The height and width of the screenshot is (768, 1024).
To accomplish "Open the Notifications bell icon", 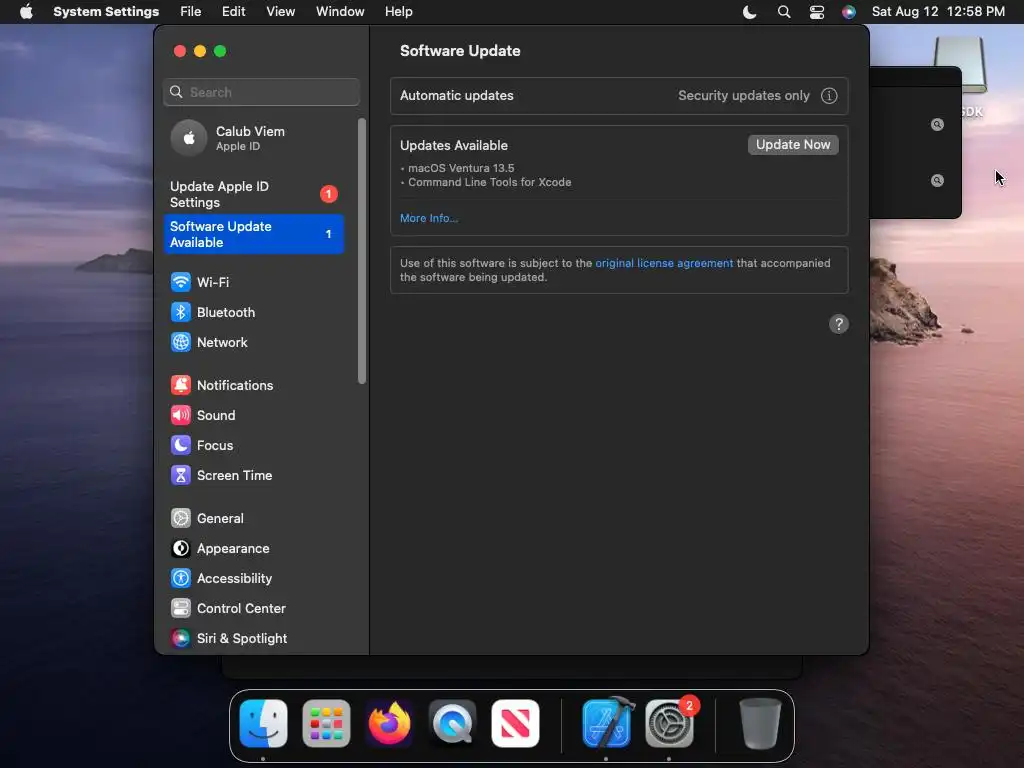I will click(181, 385).
